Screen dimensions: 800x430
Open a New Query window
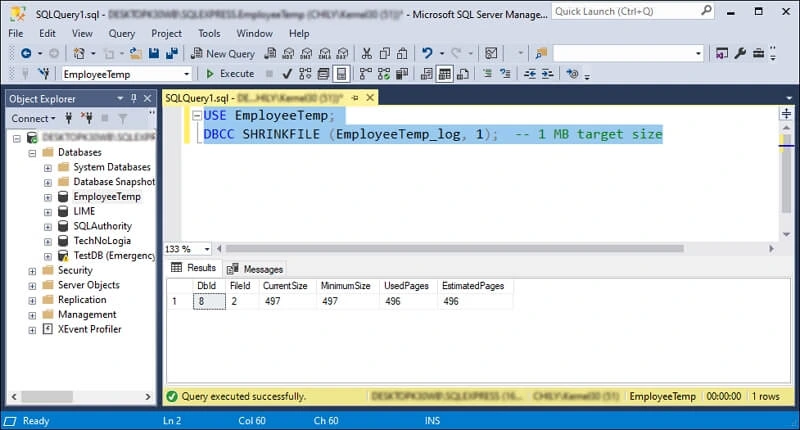click(222, 53)
